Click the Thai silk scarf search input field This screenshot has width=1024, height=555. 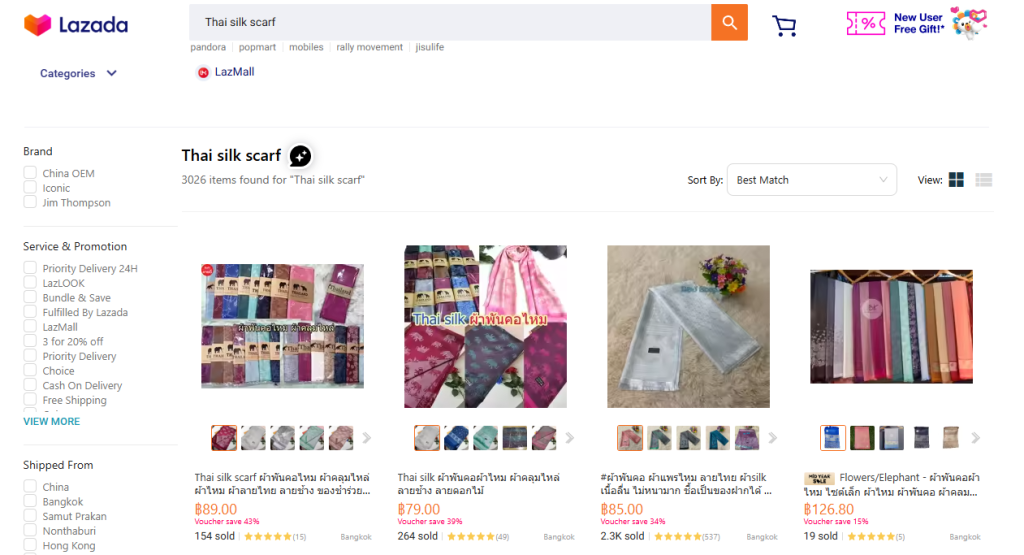[x=450, y=22]
